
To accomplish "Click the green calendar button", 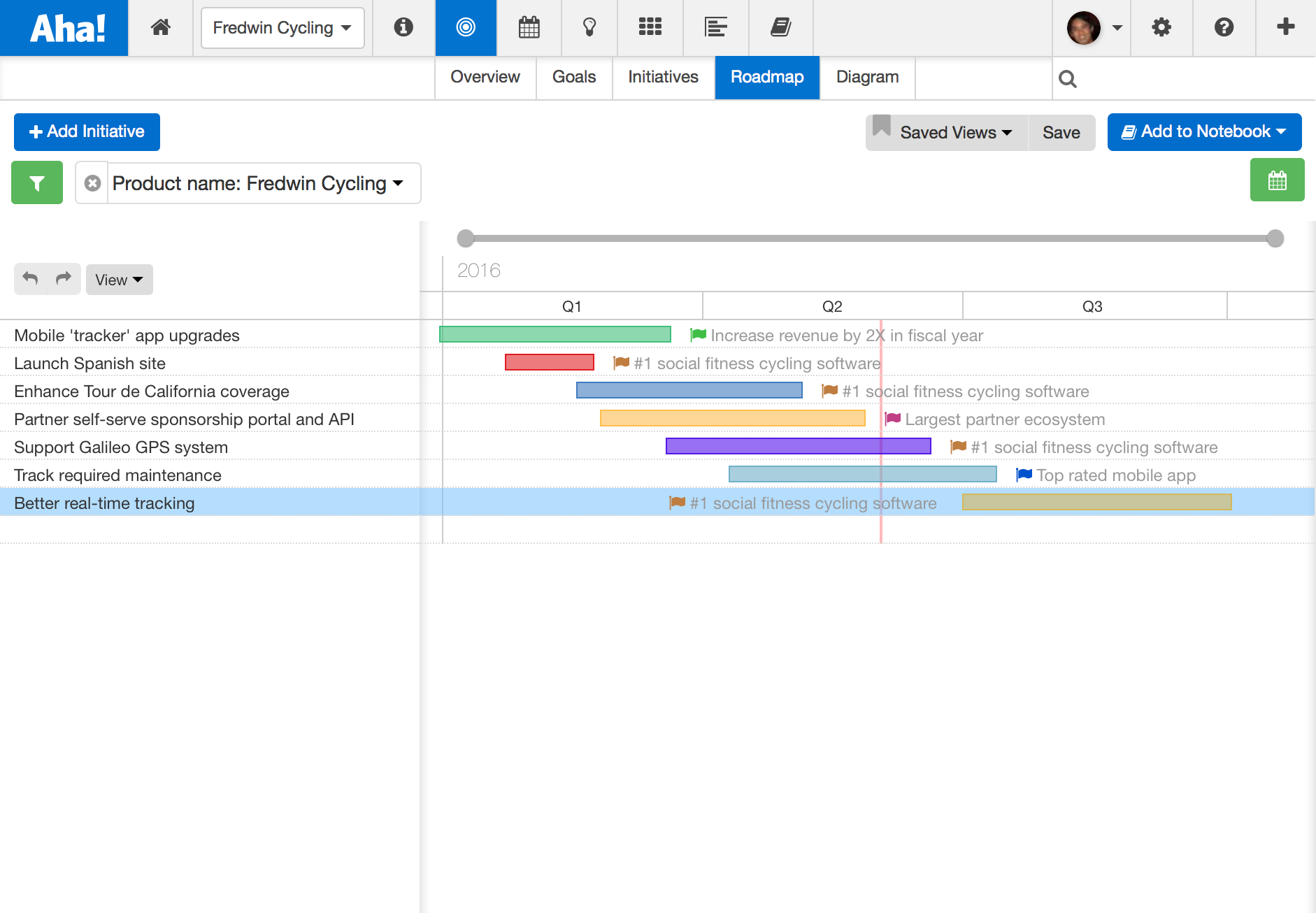I will [1278, 180].
